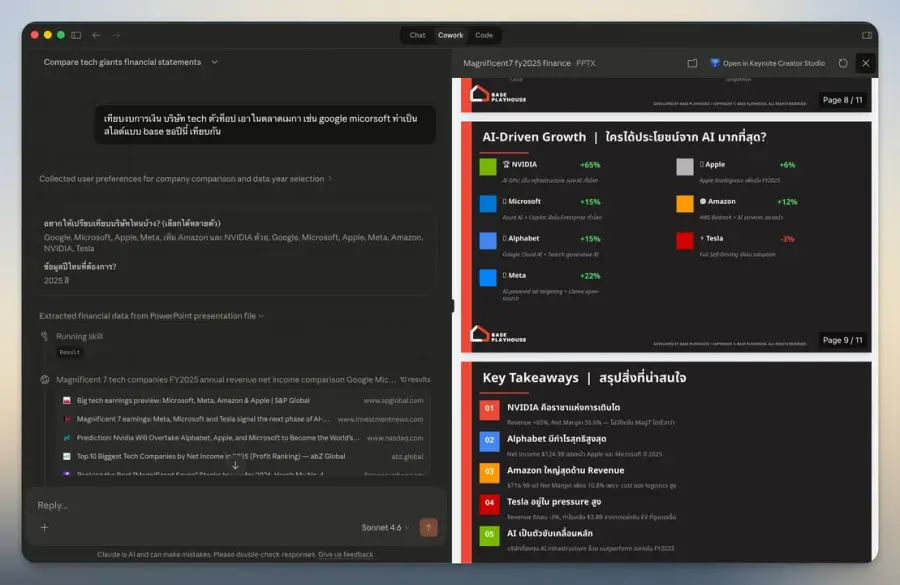The image size is (900, 585).
Task: Click takeaway 05 AI green badge
Action: coord(489,534)
